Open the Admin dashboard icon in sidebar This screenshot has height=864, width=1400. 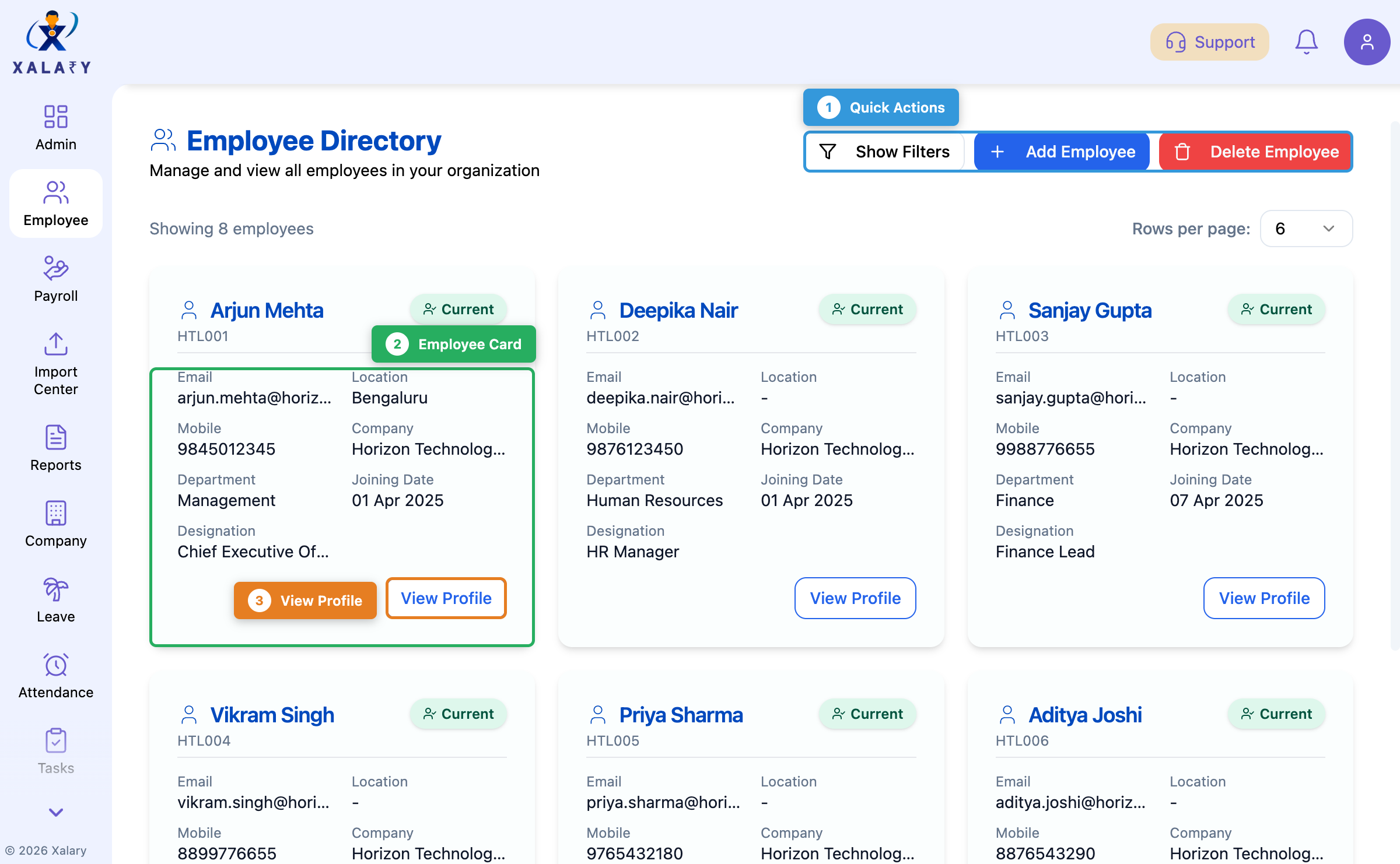click(x=55, y=117)
